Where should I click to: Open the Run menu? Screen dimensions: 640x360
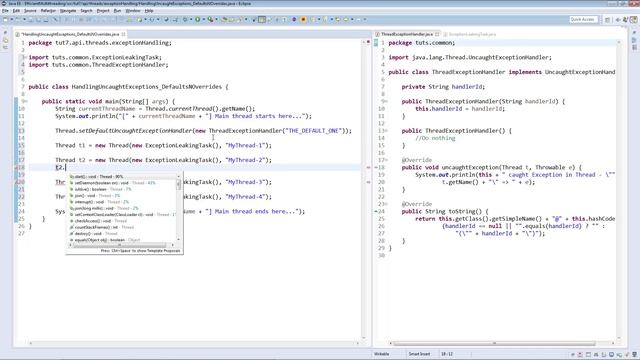coord(117,11)
